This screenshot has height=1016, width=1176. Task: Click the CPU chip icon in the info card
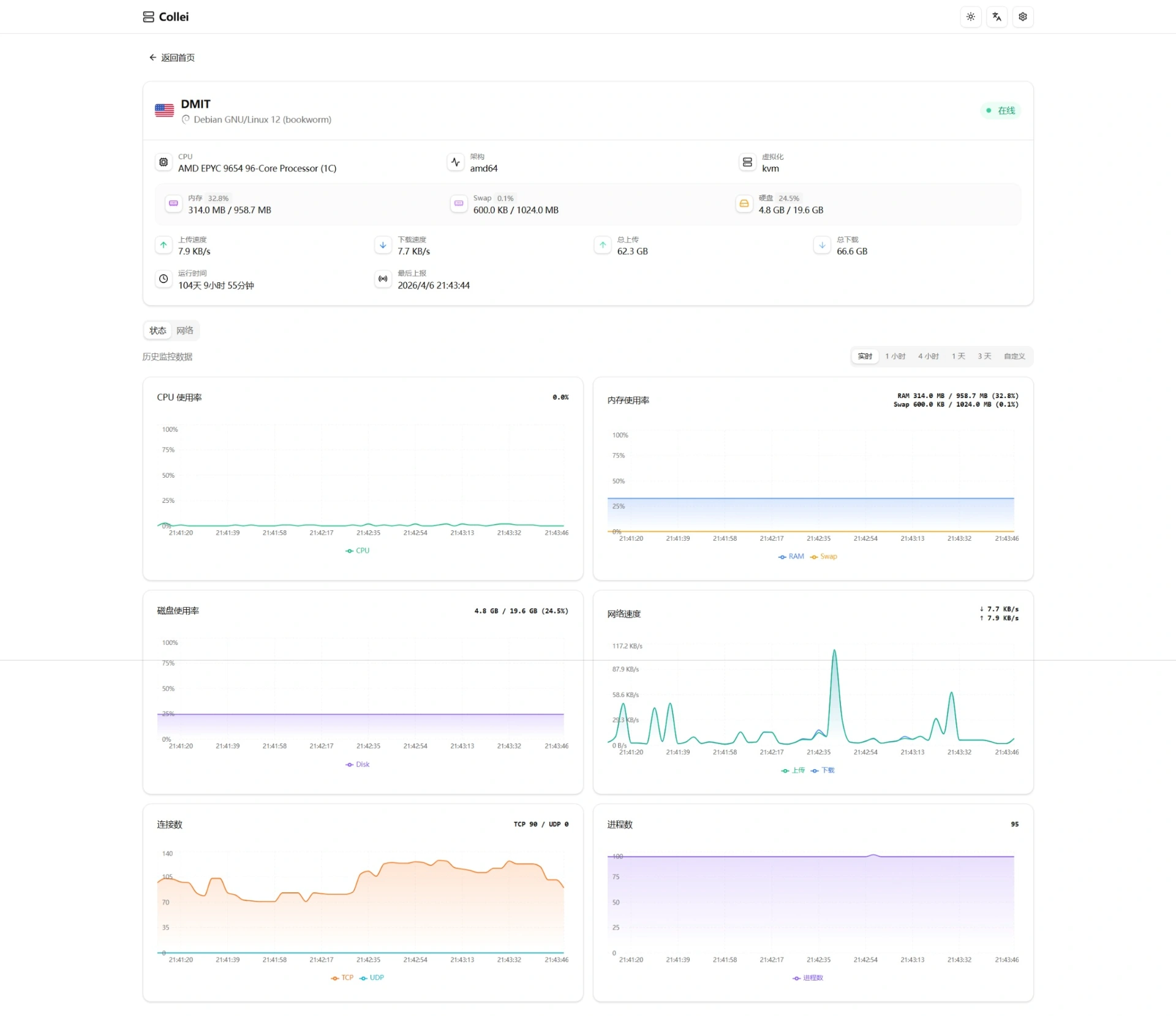[163, 162]
